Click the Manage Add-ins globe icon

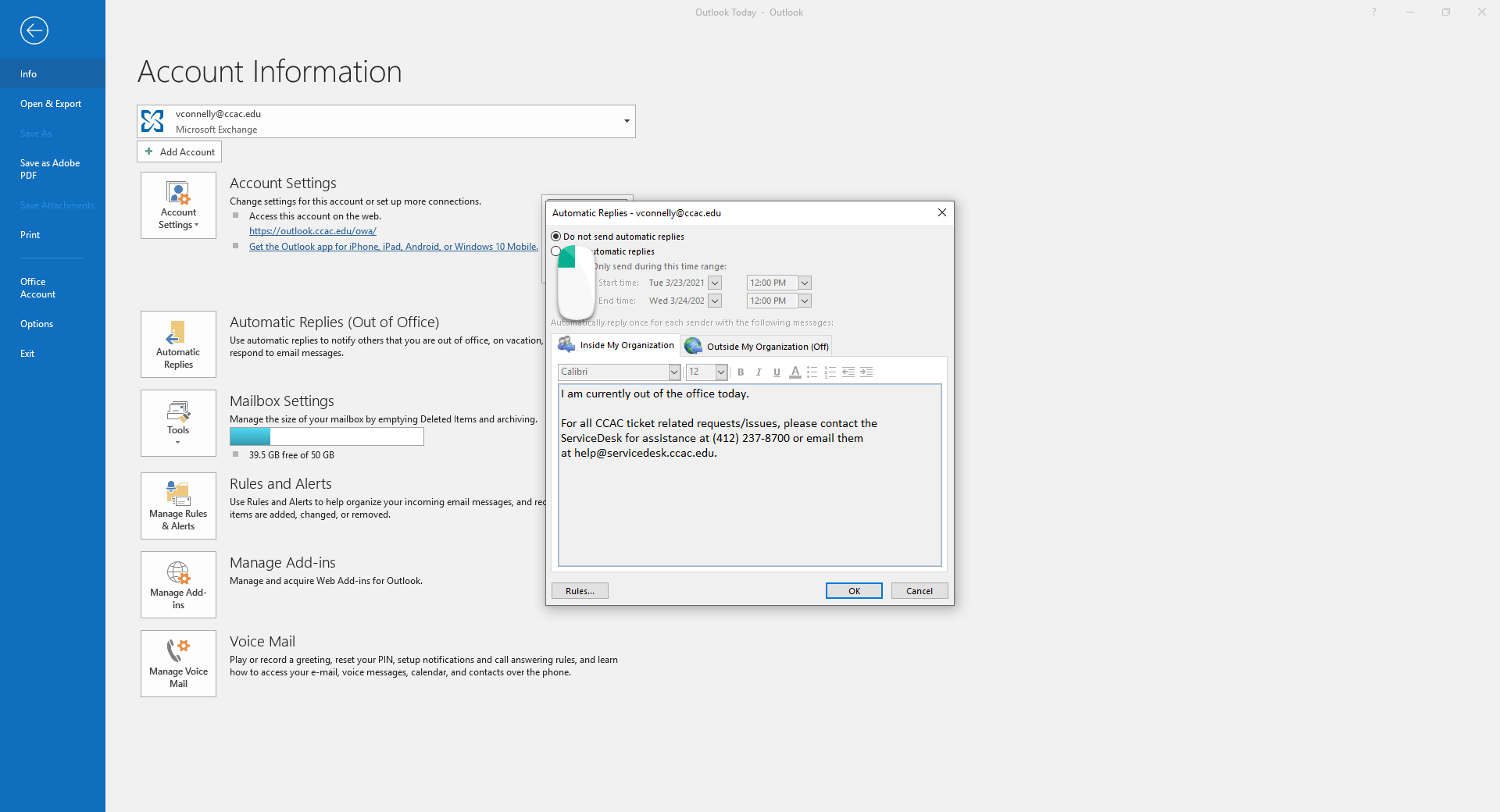178,584
